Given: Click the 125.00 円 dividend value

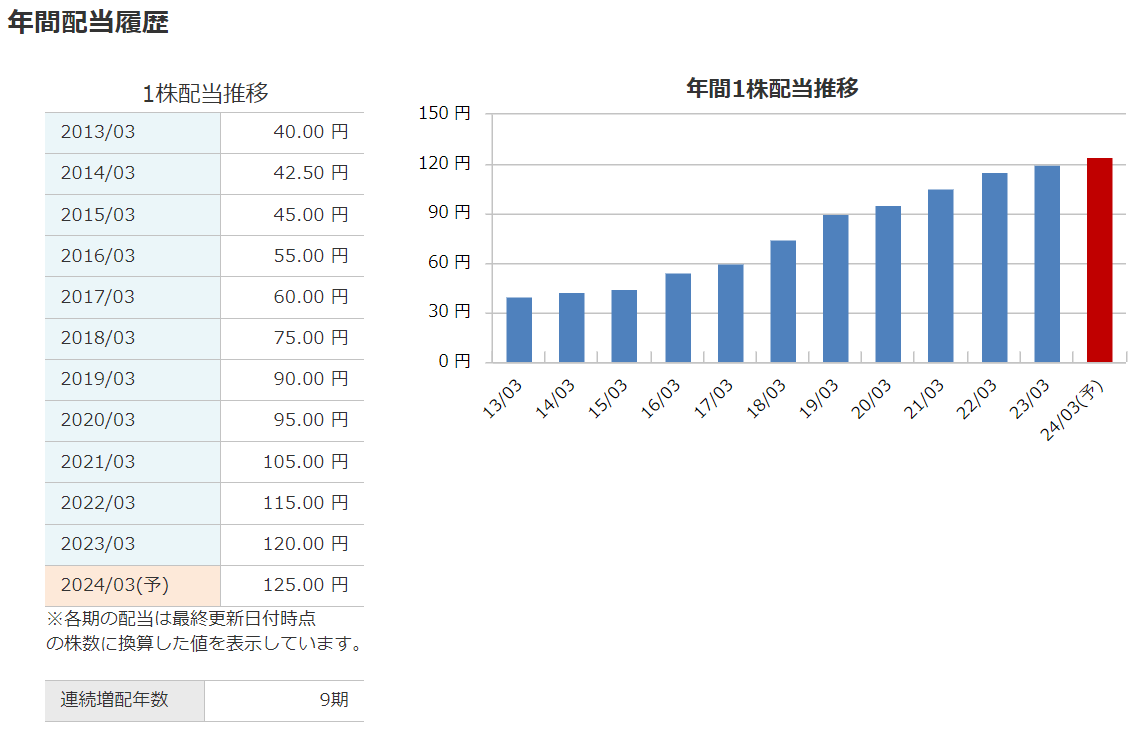Looking at the screenshot, I should 305,585.
